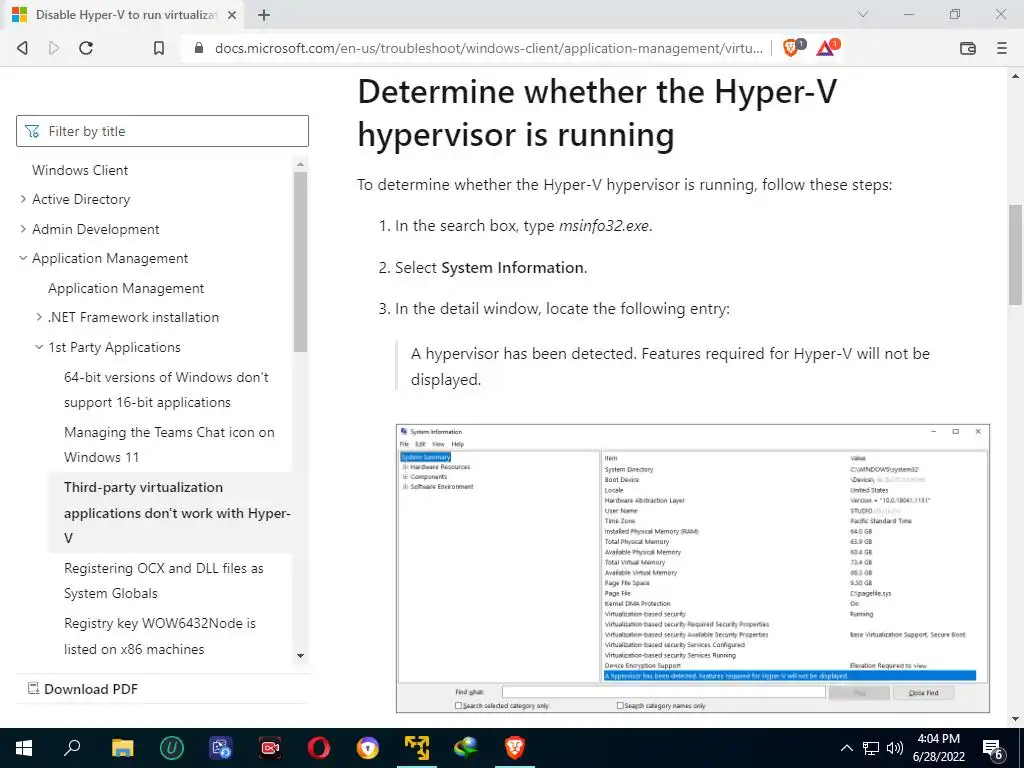Image resolution: width=1024 pixels, height=768 pixels.
Task: Show hidden system tray icons
Action: point(846,748)
